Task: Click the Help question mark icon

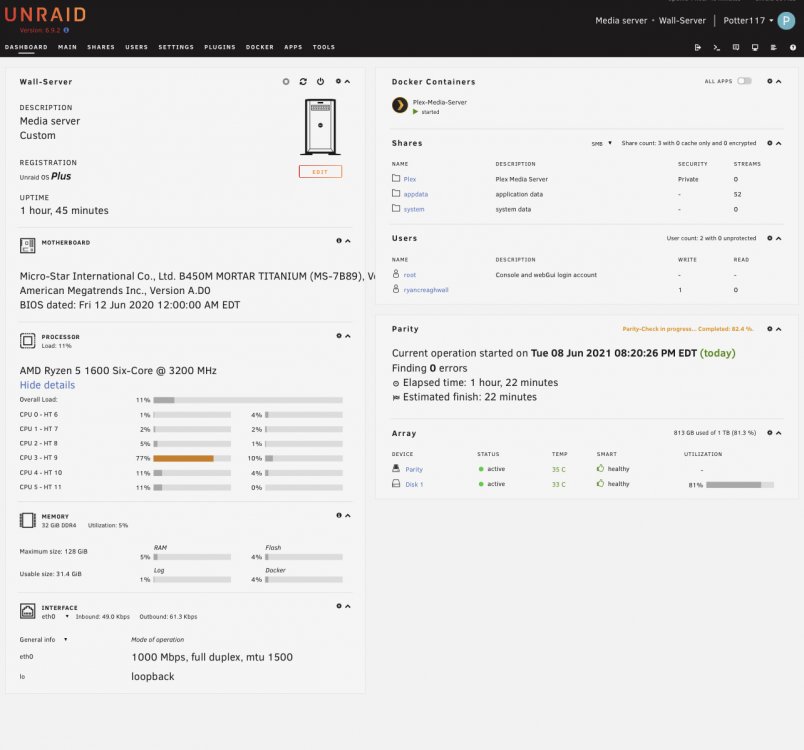Action: [x=793, y=47]
